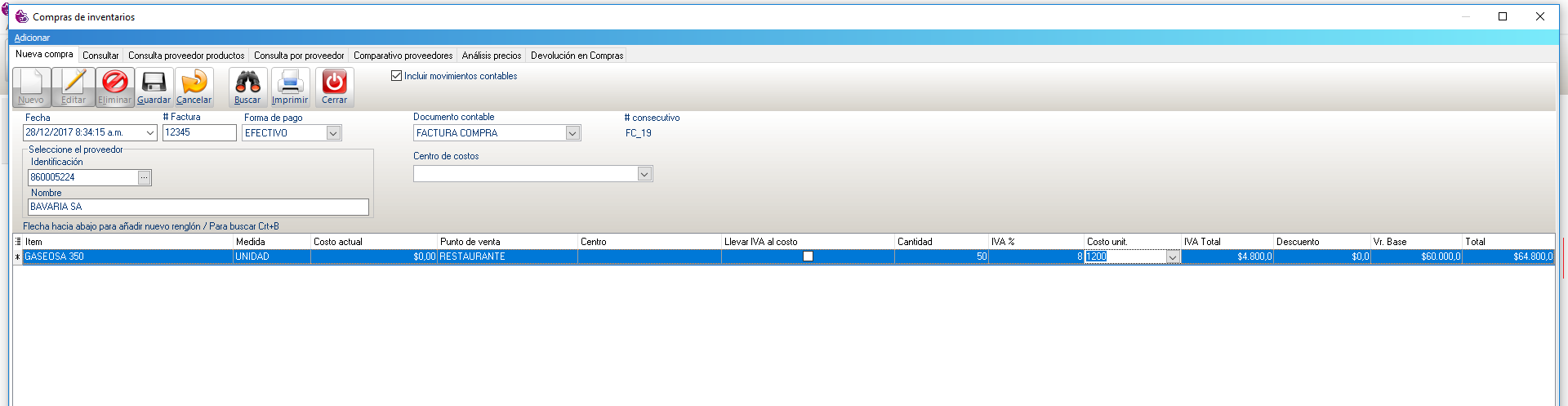This screenshot has height=406, width=1568.
Task: Cancel the entry with the Cancelar arrow icon
Action: [194, 83]
